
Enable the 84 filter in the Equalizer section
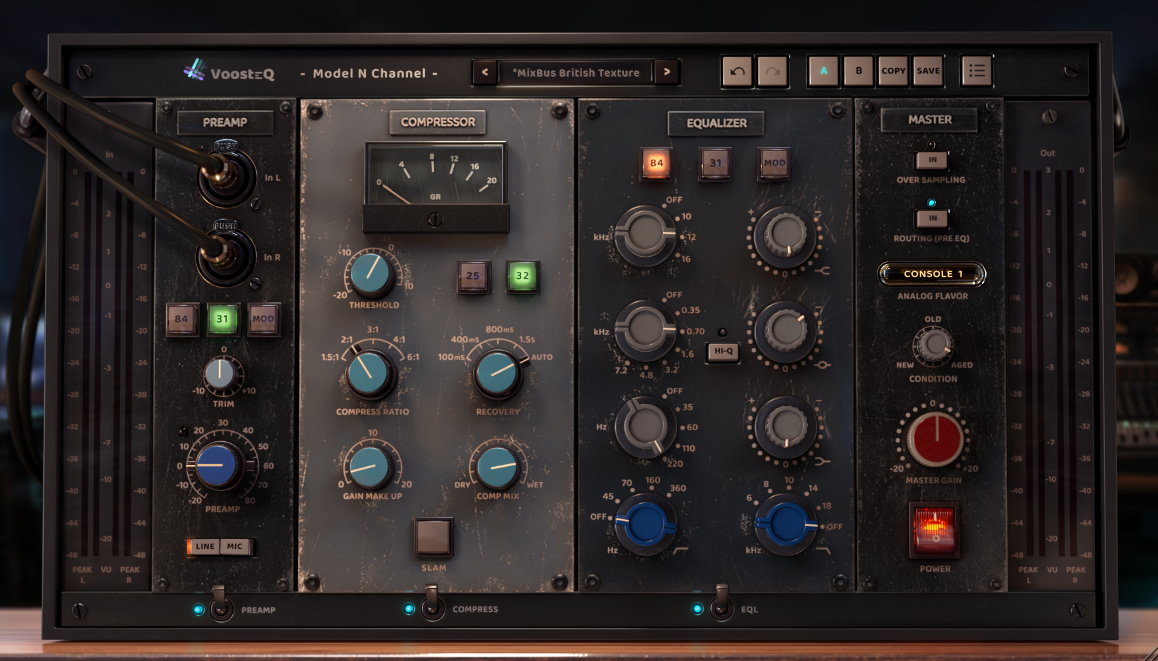pos(655,161)
